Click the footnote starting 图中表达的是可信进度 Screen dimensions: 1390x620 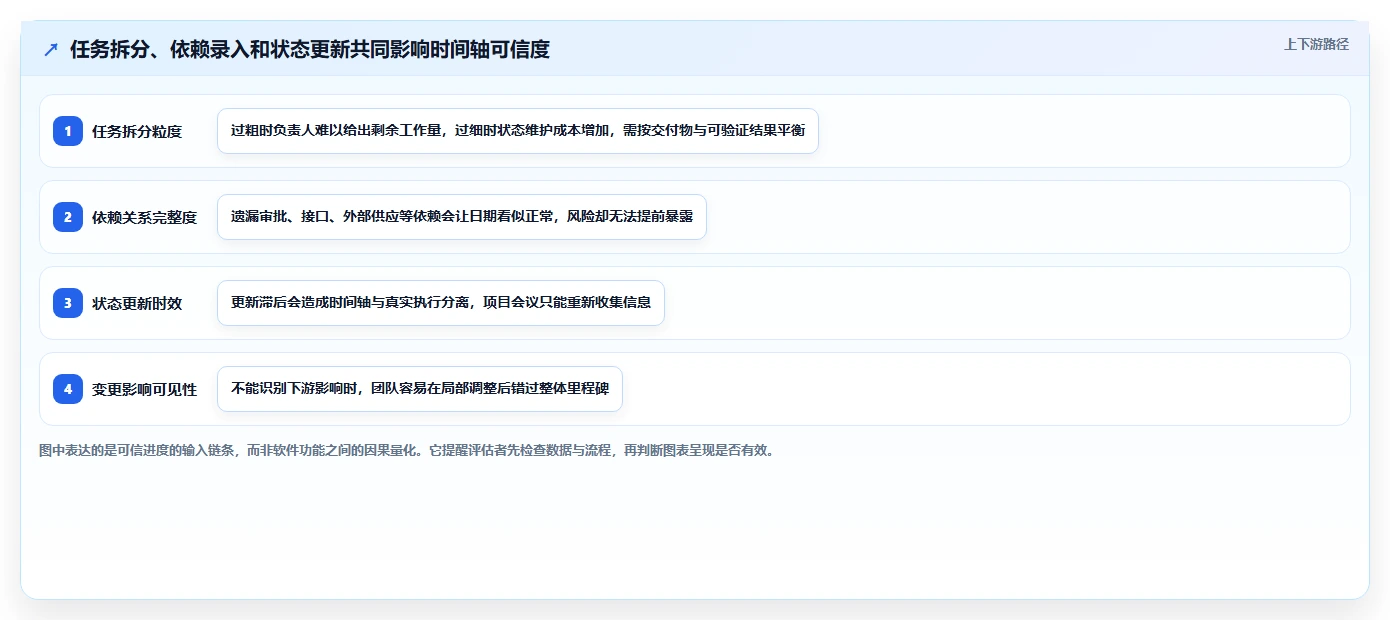[407, 450]
